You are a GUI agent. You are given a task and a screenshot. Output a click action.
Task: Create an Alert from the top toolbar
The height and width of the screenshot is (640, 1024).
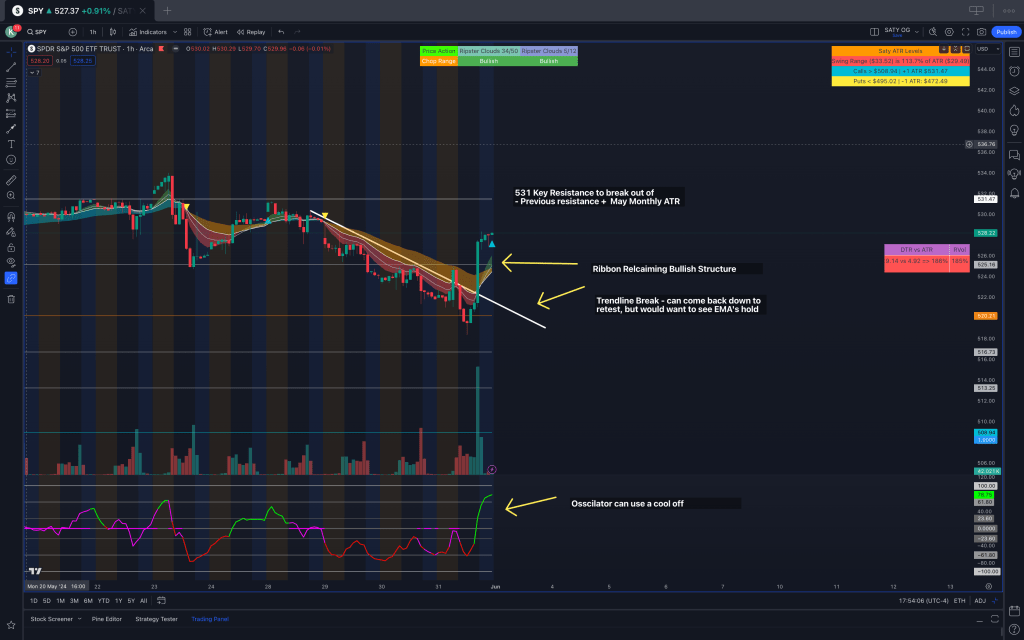tap(215, 32)
